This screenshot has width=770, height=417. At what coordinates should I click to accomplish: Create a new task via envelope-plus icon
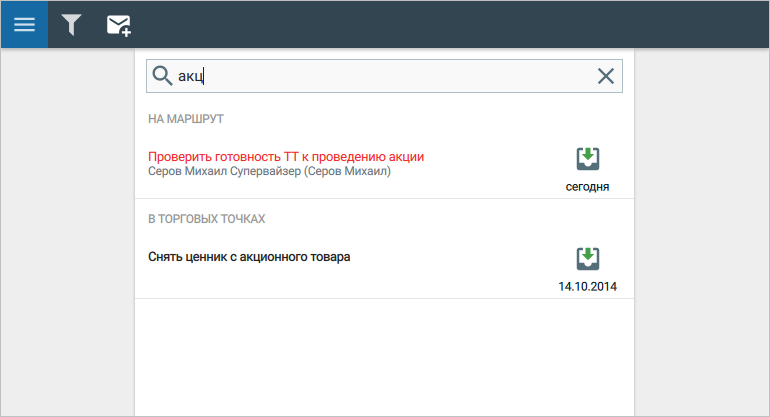(x=119, y=25)
